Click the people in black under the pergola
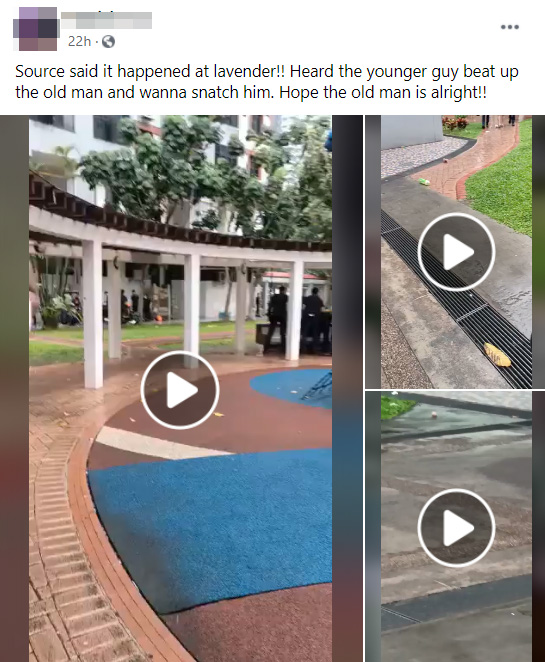The image size is (545, 662). pos(298,319)
